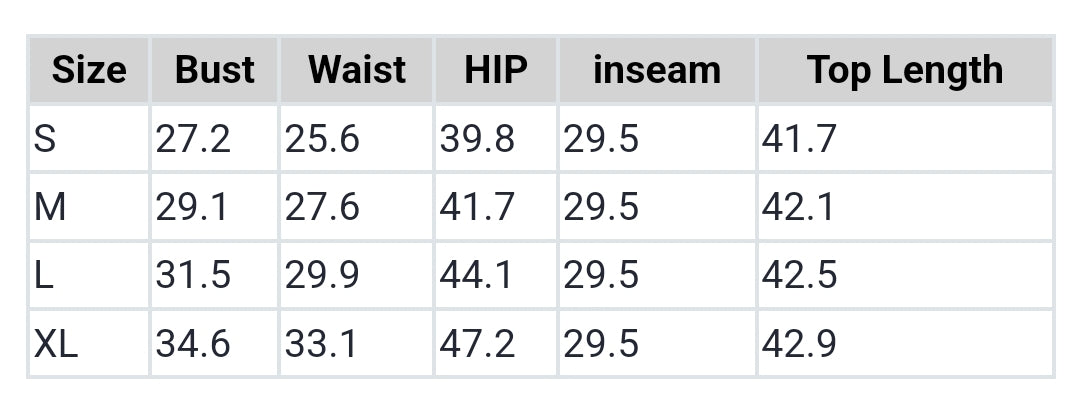The image size is (1080, 414).
Task: Click the Top Length column header
Action: pos(904,70)
